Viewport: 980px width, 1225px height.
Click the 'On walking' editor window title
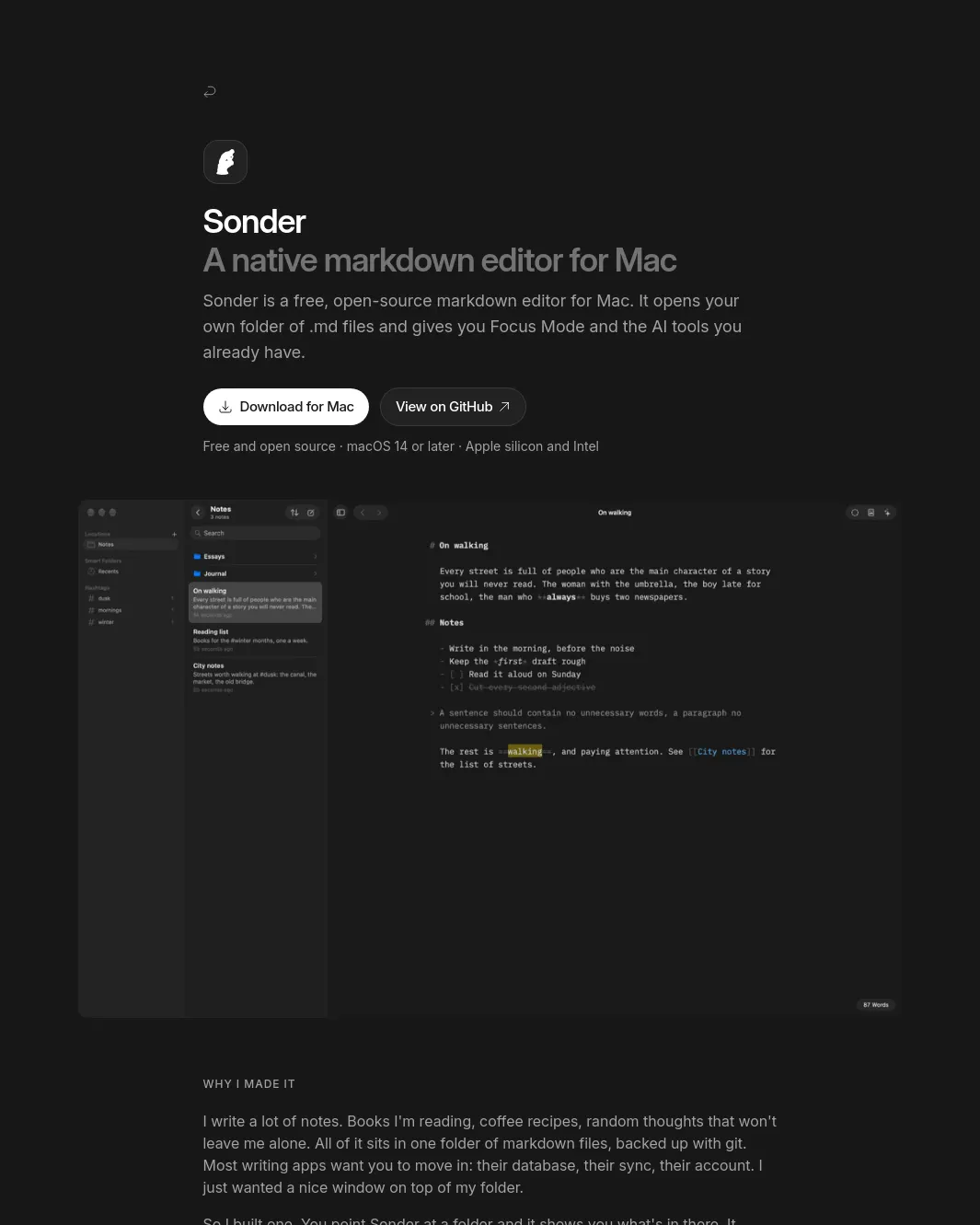[615, 513]
